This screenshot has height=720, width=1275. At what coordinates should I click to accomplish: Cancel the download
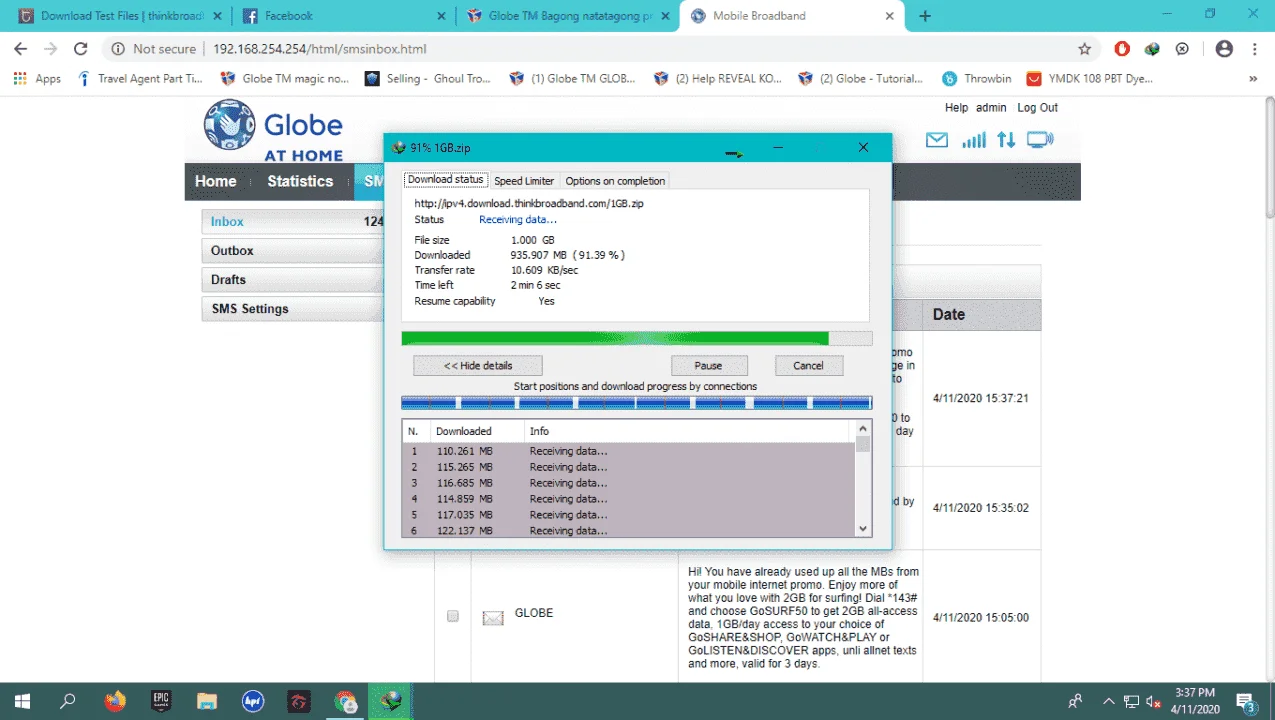click(x=808, y=366)
